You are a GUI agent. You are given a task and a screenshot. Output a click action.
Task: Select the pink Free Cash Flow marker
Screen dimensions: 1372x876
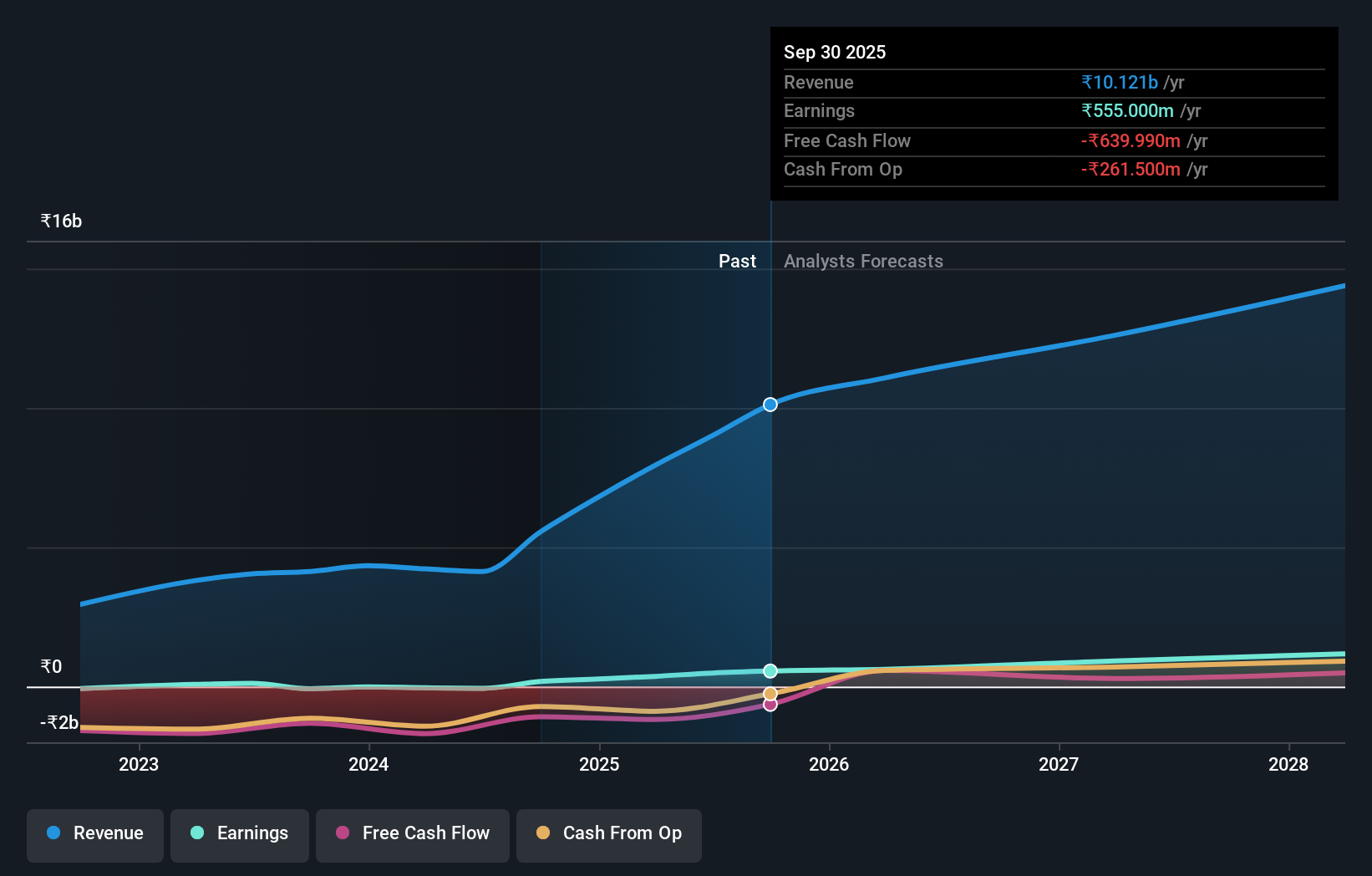coord(770,705)
